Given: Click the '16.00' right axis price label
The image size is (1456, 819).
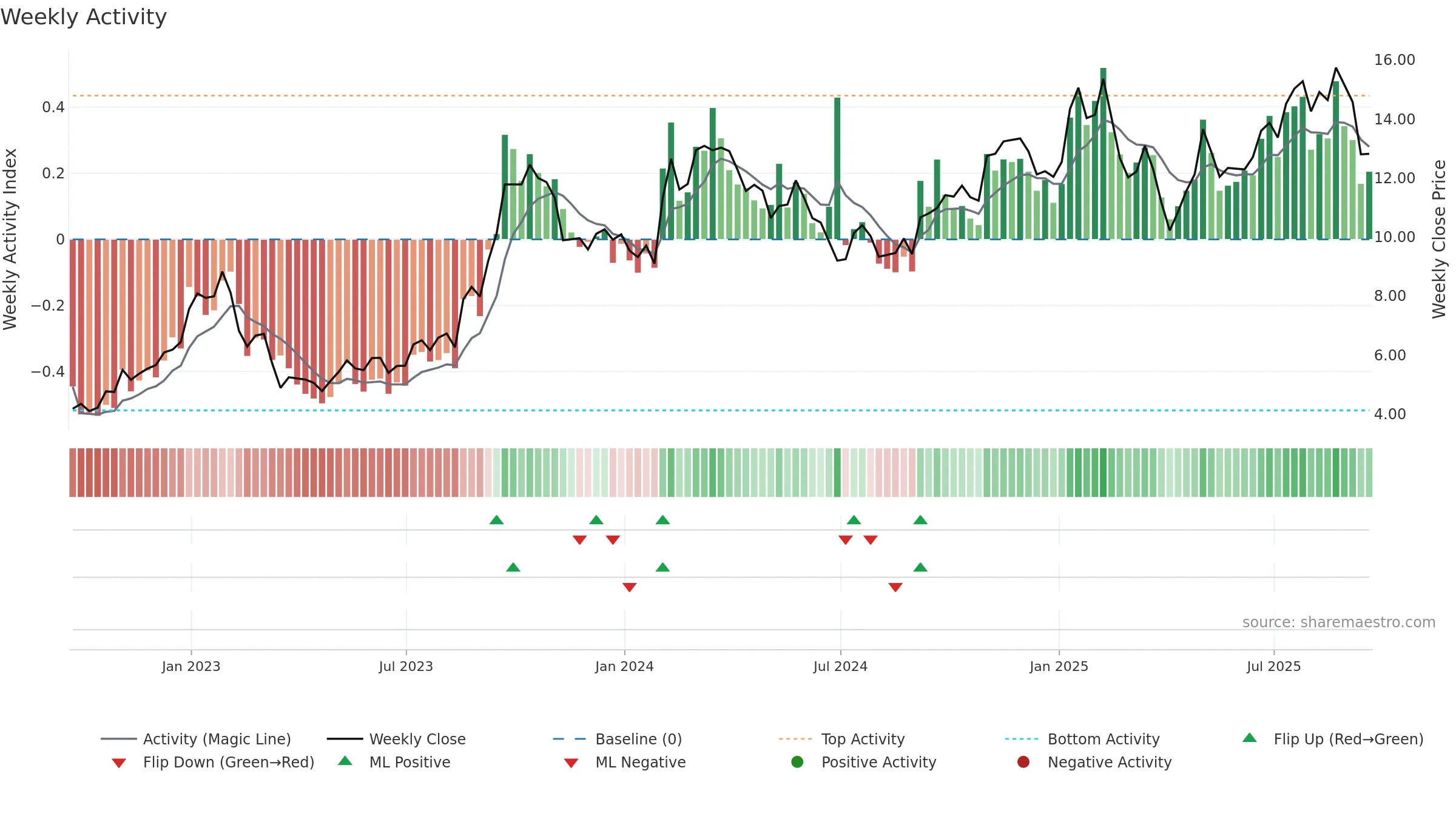Looking at the screenshot, I should 1395,60.
